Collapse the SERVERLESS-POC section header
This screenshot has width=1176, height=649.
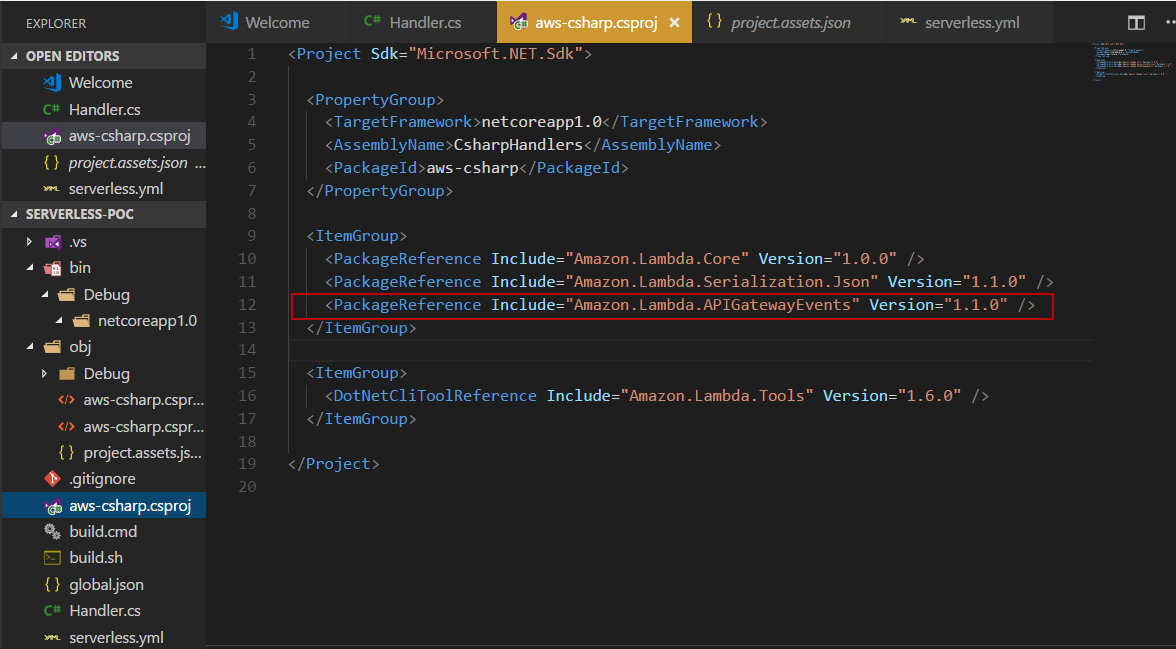pos(14,214)
